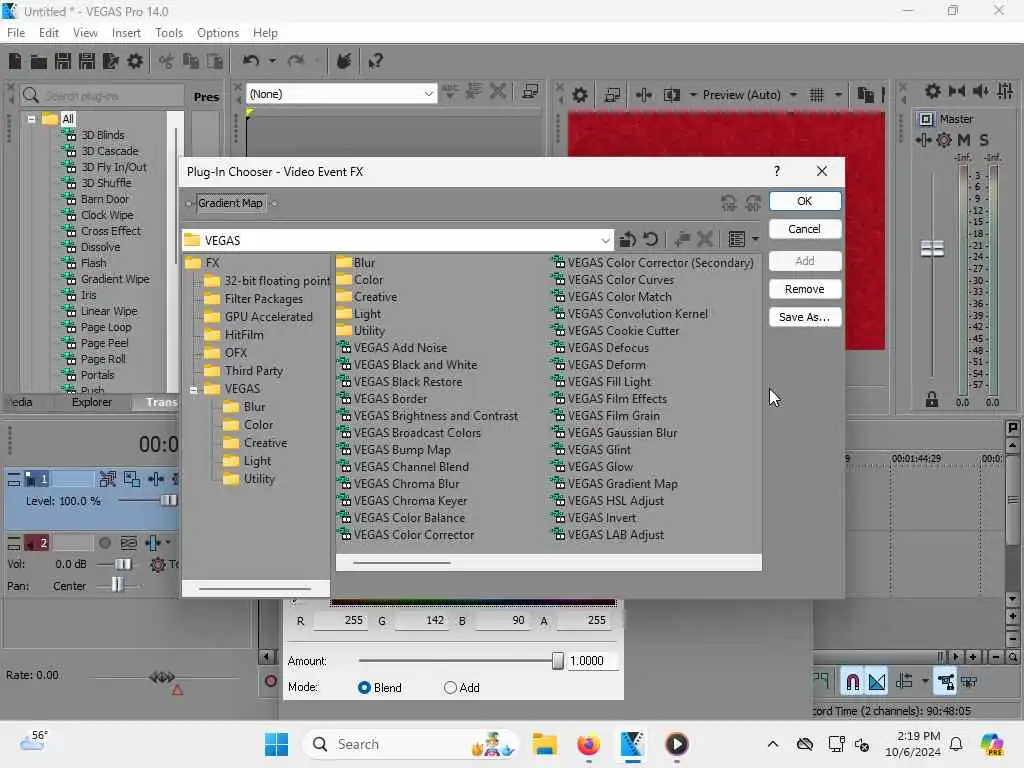Viewport: 1024px width, 768px height.
Task: Click Master FX gear icon beside M
Action: [x=944, y=140]
